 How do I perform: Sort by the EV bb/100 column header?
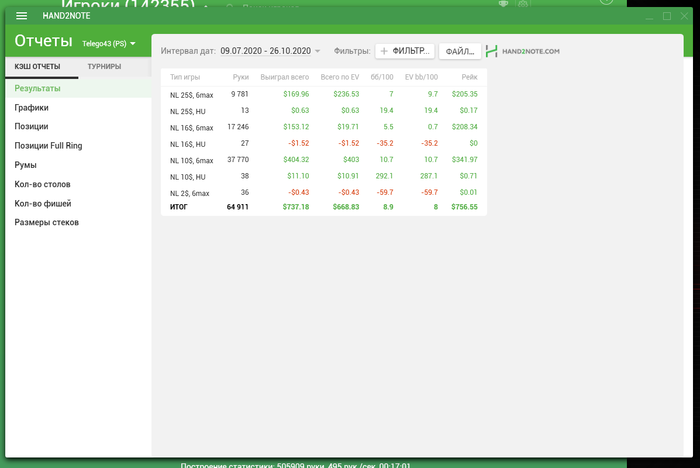coord(421,77)
